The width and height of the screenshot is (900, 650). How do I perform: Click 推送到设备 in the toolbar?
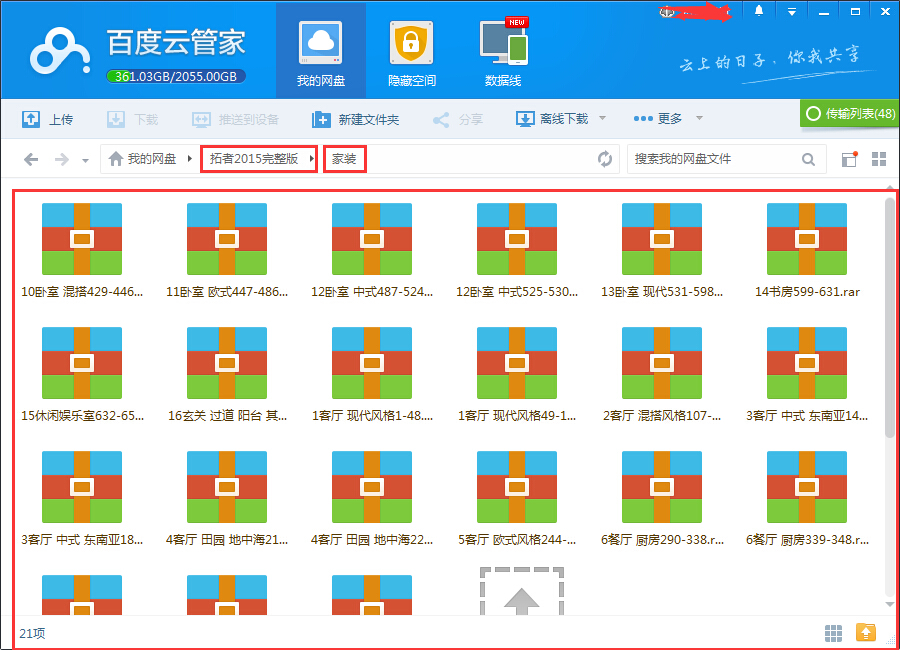[235, 119]
